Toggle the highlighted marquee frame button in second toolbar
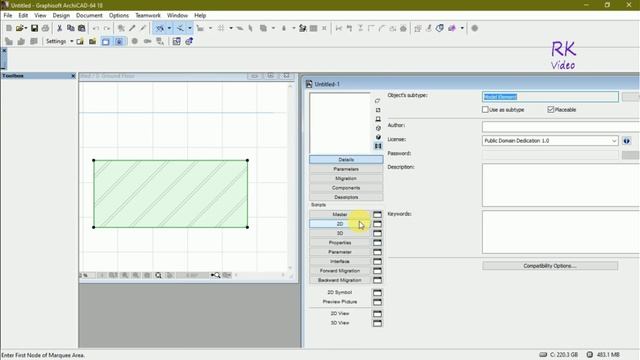The width and height of the screenshot is (640, 360). click(x=106, y=41)
